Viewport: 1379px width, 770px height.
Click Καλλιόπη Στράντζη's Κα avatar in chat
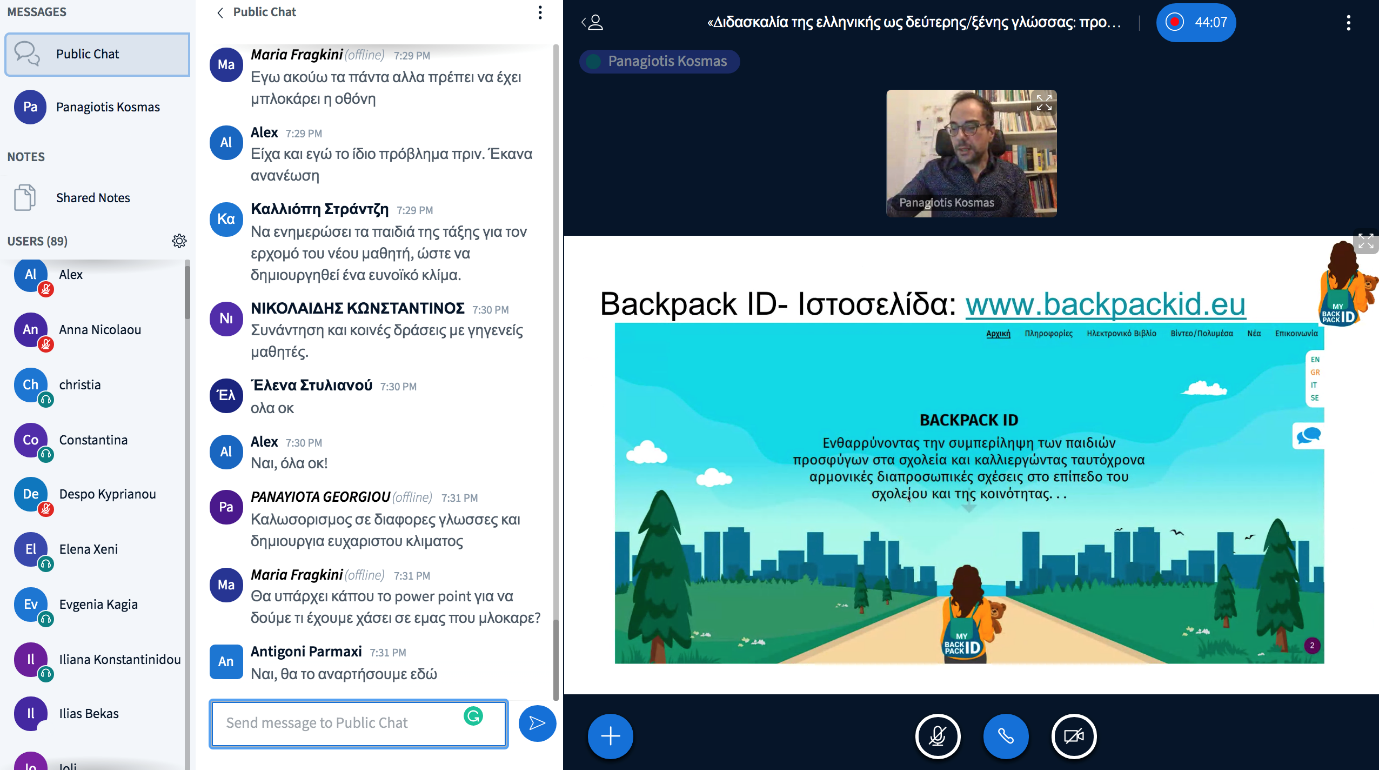point(226,219)
